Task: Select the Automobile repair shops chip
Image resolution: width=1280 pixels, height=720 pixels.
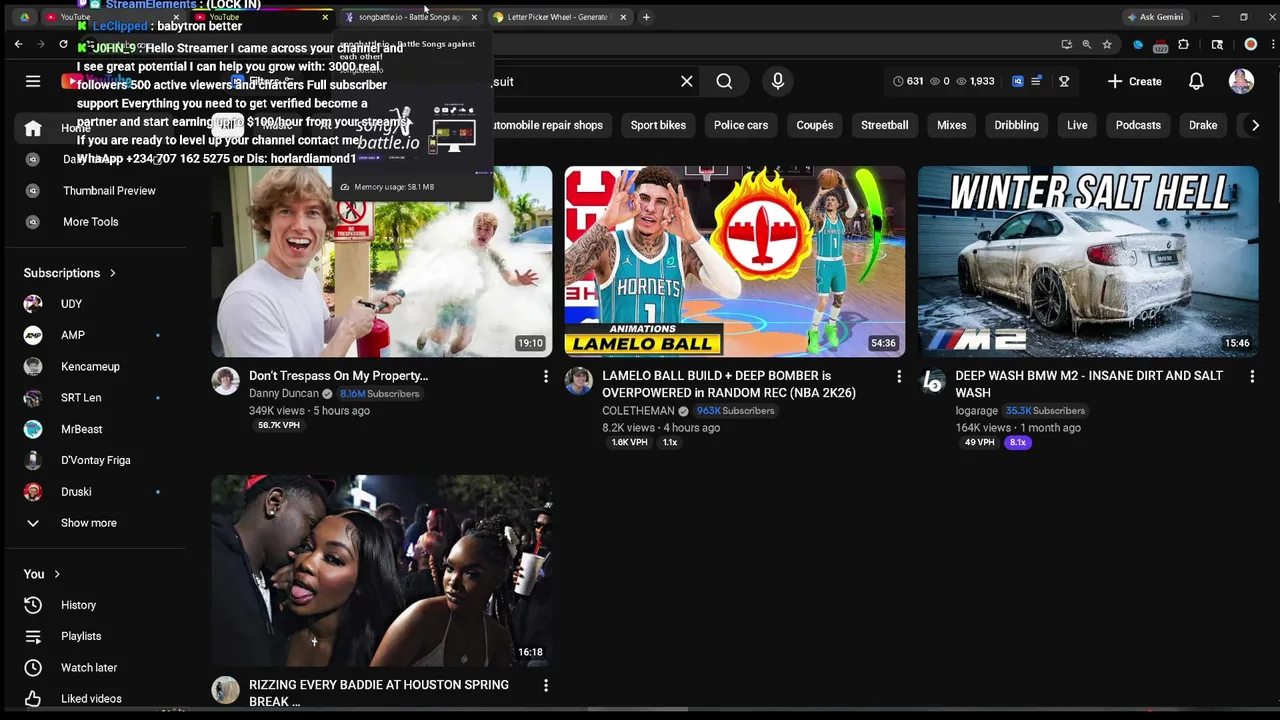Action: [x=546, y=125]
